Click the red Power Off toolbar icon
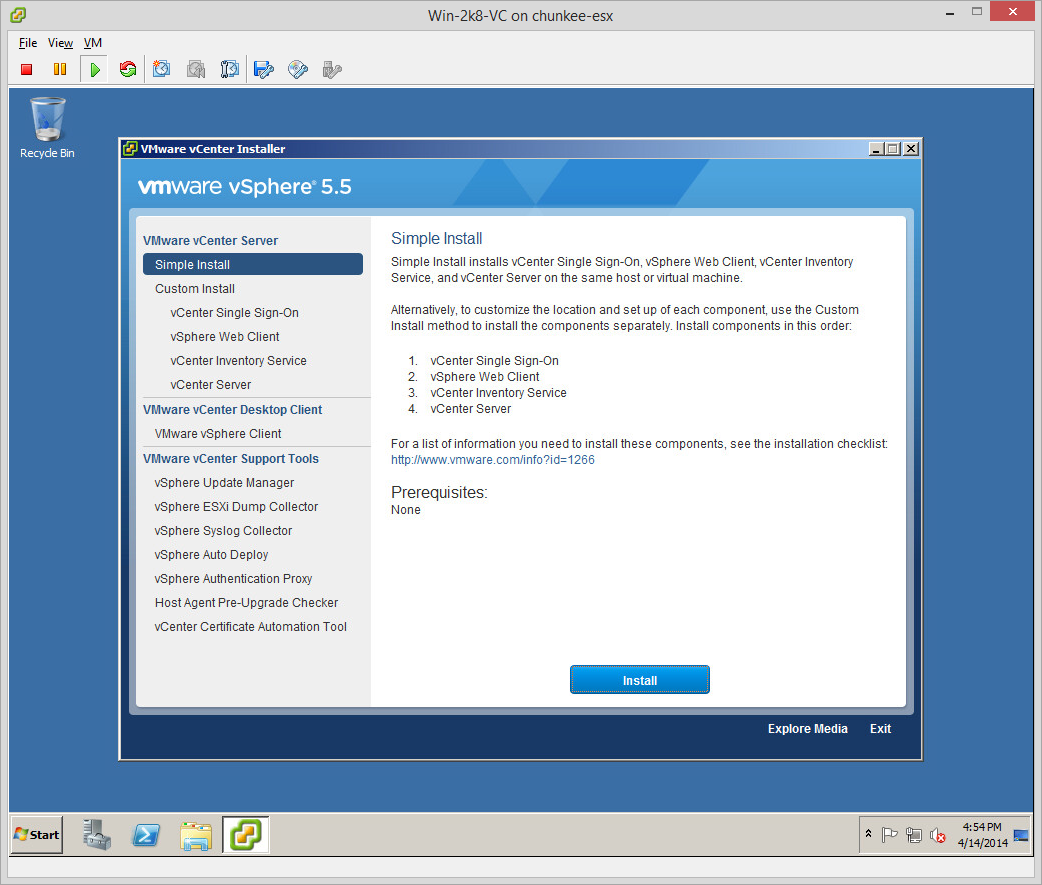The width and height of the screenshot is (1042, 885). tap(27, 69)
